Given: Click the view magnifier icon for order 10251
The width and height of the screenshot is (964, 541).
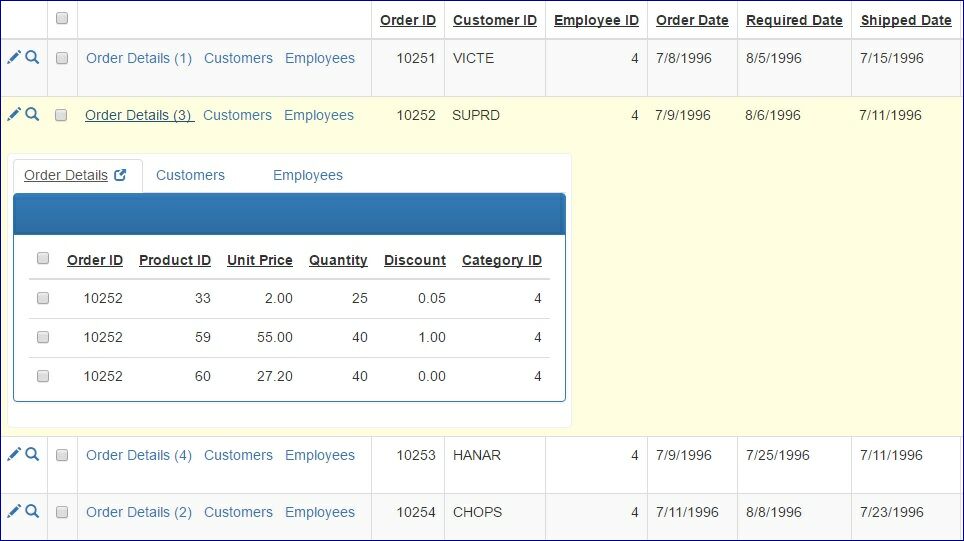Looking at the screenshot, I should [32, 58].
